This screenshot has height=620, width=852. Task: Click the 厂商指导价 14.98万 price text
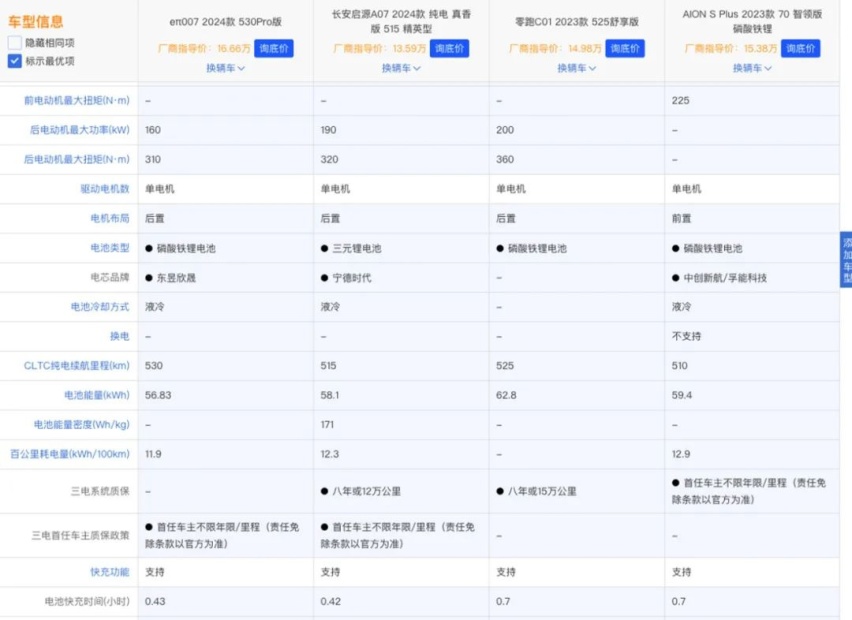click(555, 48)
